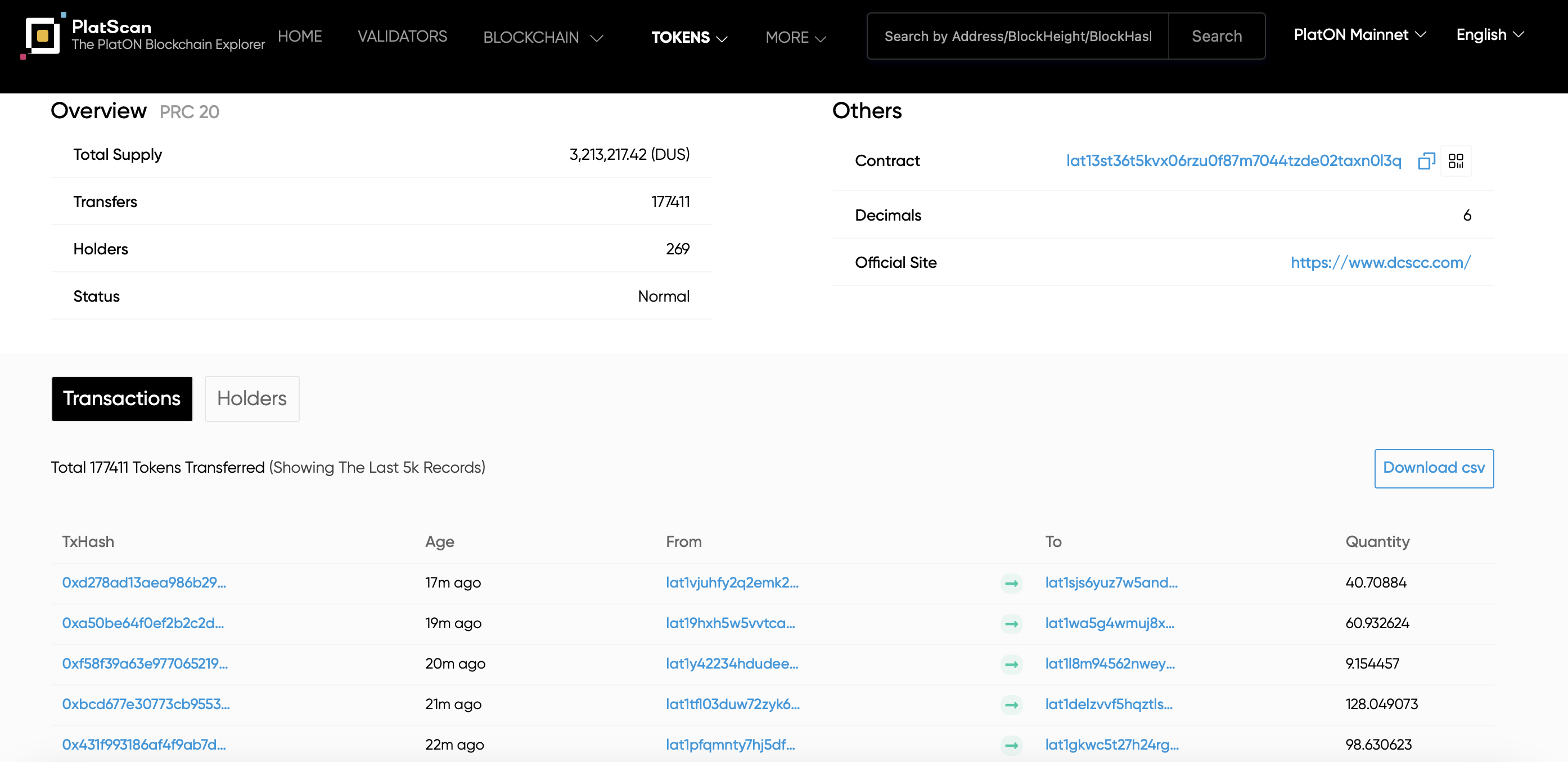Select the Decimals value 6
This screenshot has height=762, width=1568.
[x=1467, y=215]
